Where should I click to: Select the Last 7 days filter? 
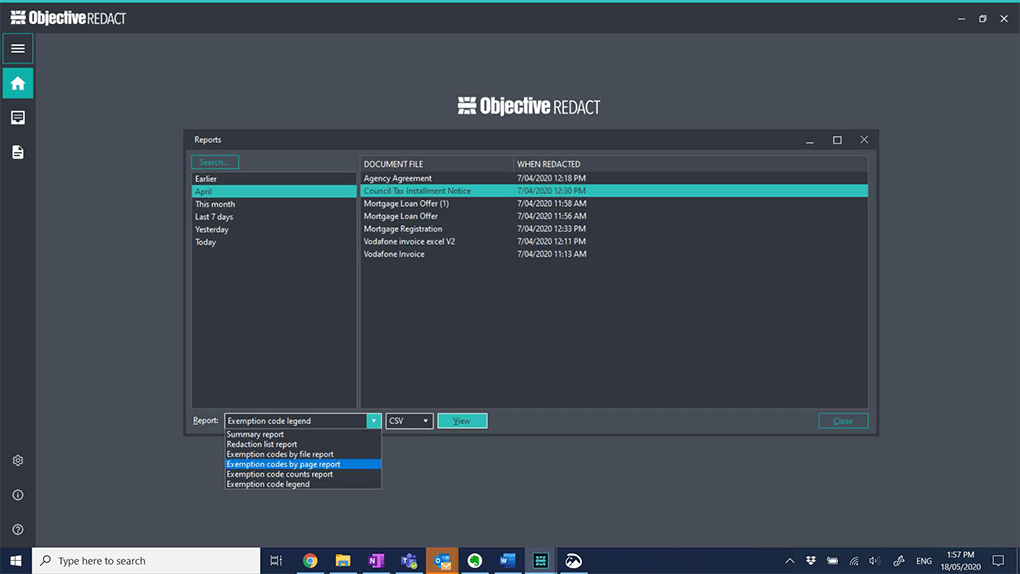point(274,217)
